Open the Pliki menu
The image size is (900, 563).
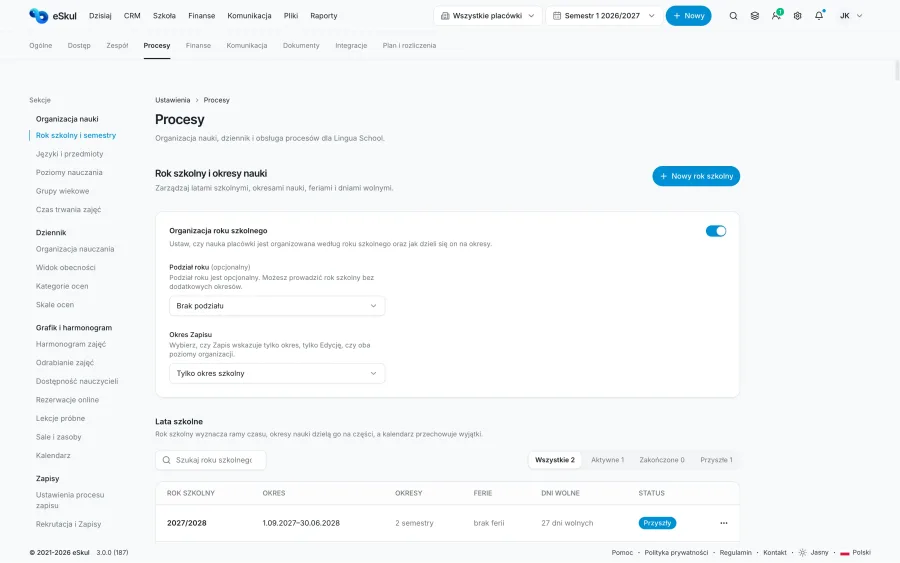tap(290, 16)
